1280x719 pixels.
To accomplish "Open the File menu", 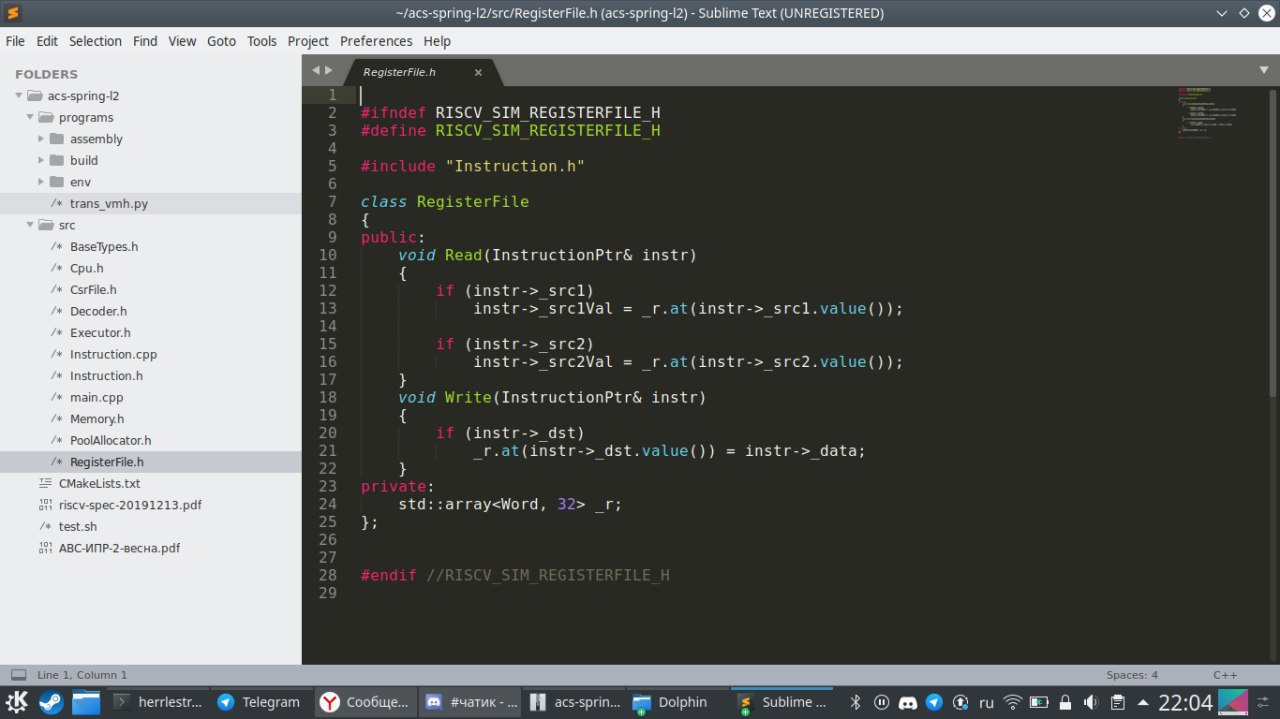I will [x=15, y=41].
